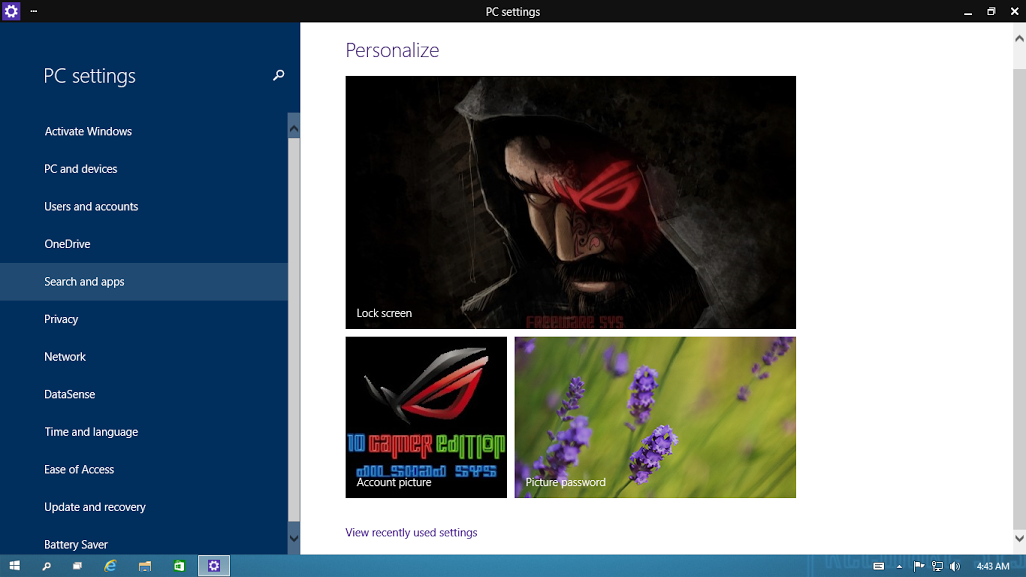Select Search and apps
This screenshot has height=577, width=1026.
tap(144, 282)
